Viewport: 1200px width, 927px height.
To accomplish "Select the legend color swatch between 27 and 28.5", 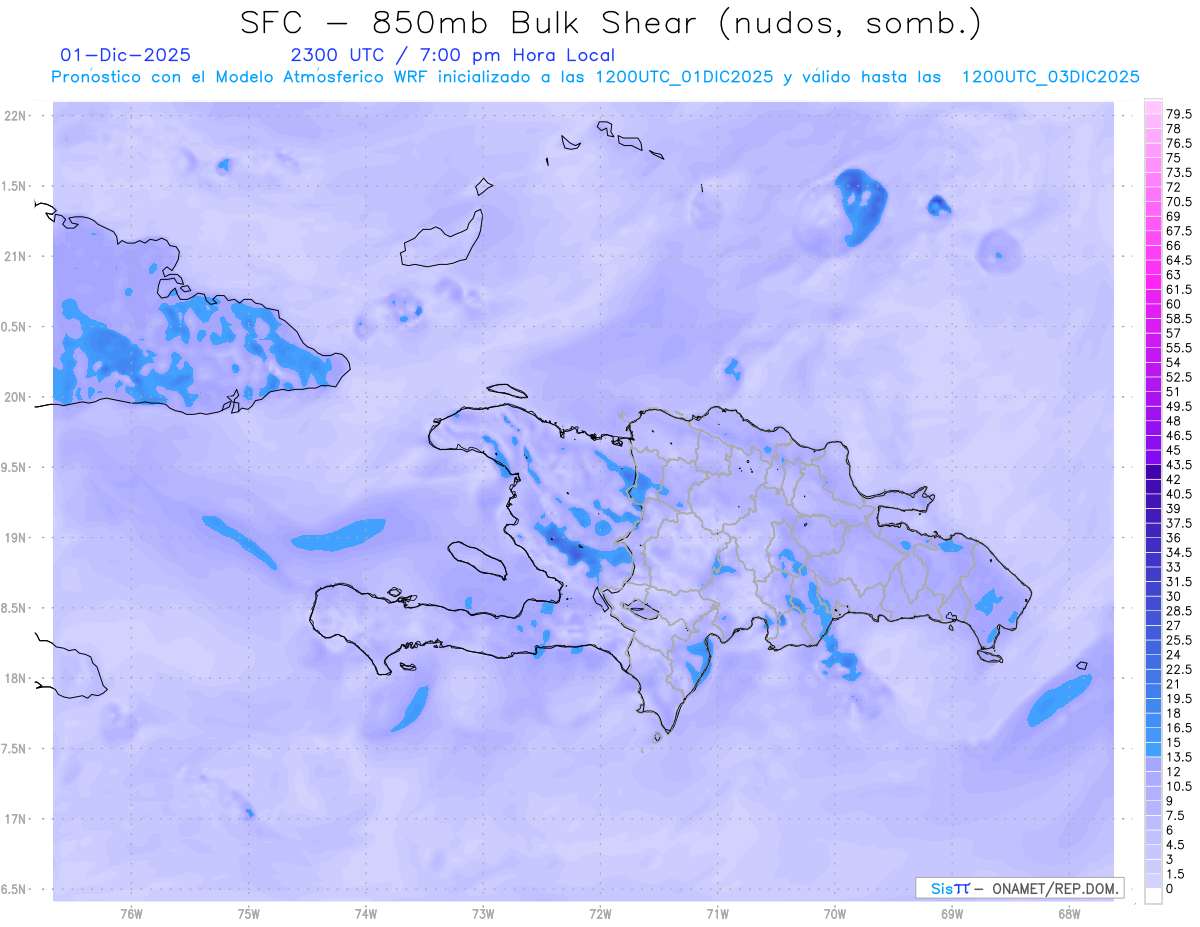I will [x=1153, y=618].
